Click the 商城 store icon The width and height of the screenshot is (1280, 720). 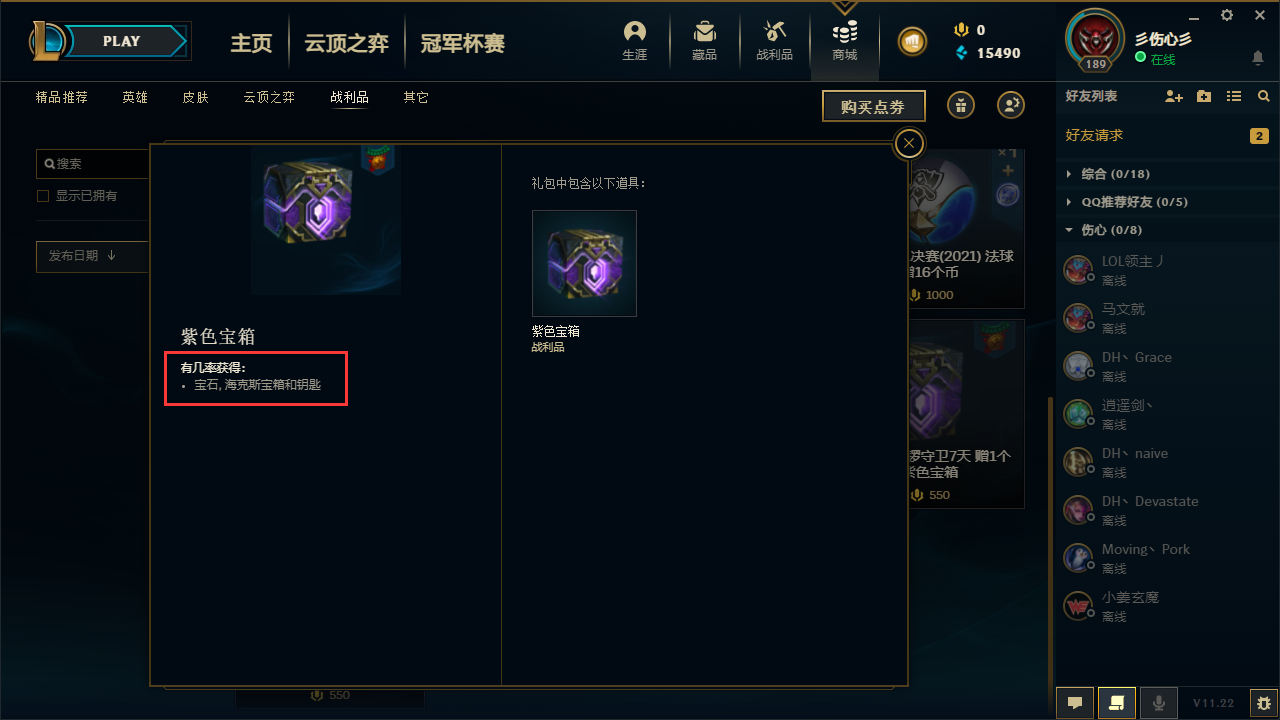[845, 40]
